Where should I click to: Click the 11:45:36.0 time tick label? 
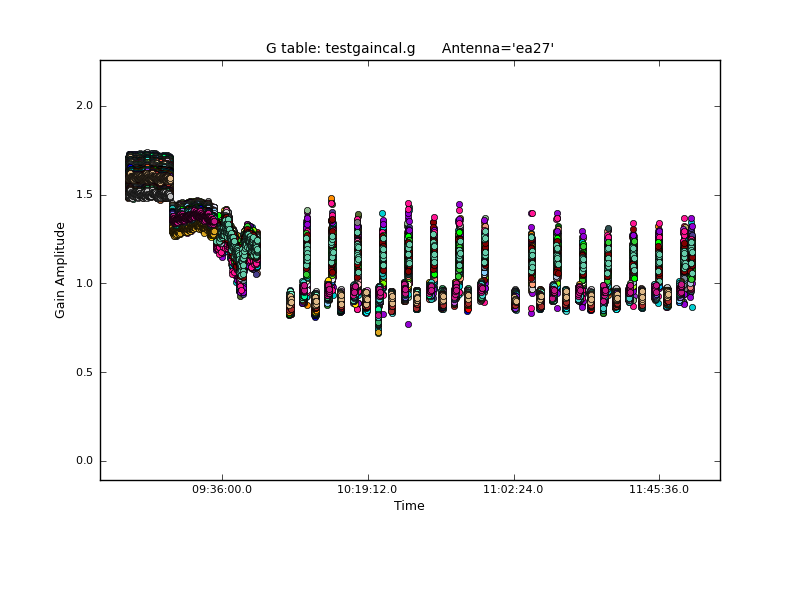[x=658, y=490]
